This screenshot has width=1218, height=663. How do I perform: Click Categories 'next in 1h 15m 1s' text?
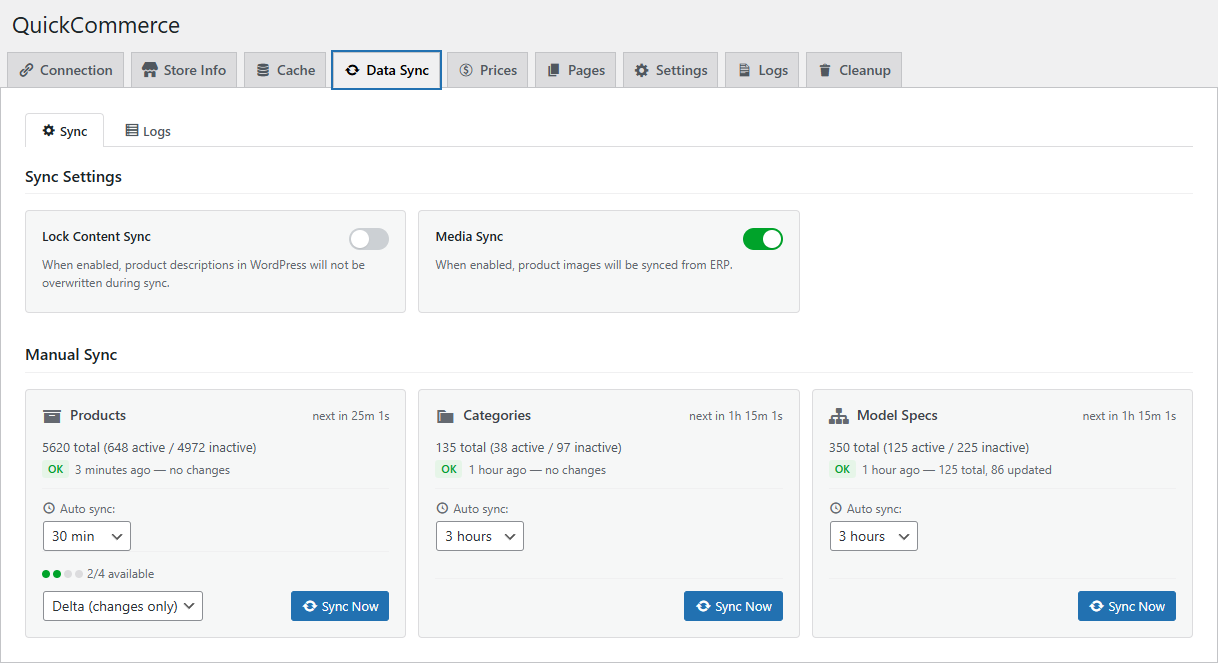736,416
